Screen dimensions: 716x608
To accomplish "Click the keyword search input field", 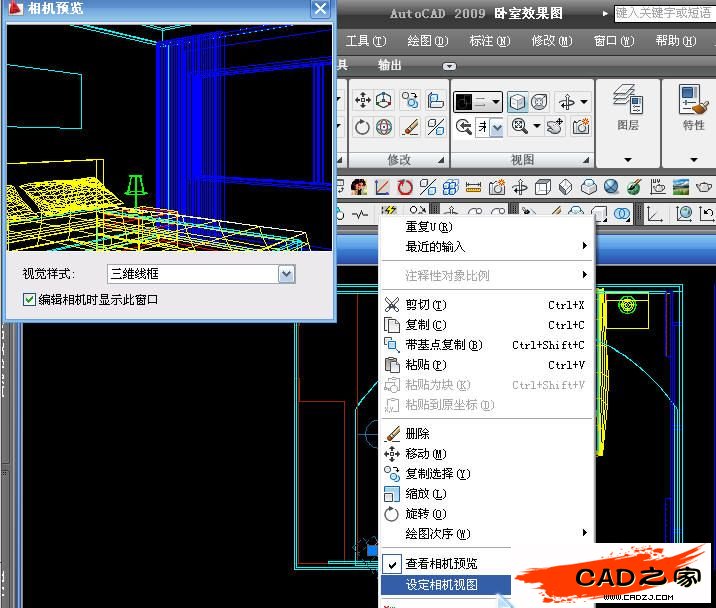I will coord(660,13).
